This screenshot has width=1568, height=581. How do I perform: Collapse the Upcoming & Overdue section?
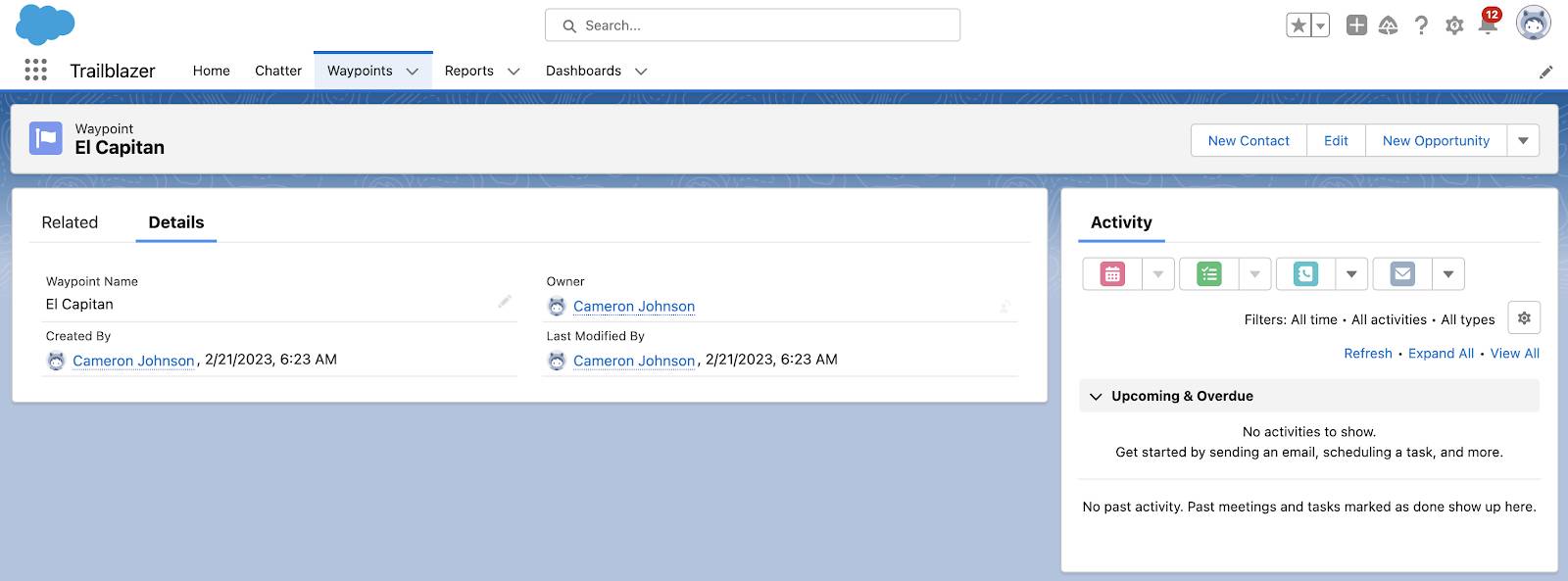[1096, 397]
